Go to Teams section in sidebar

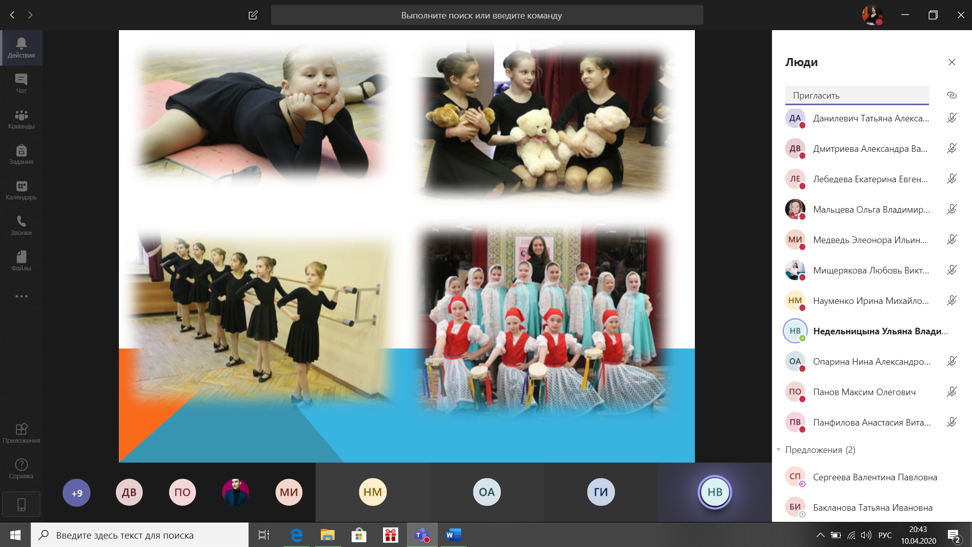[x=21, y=119]
